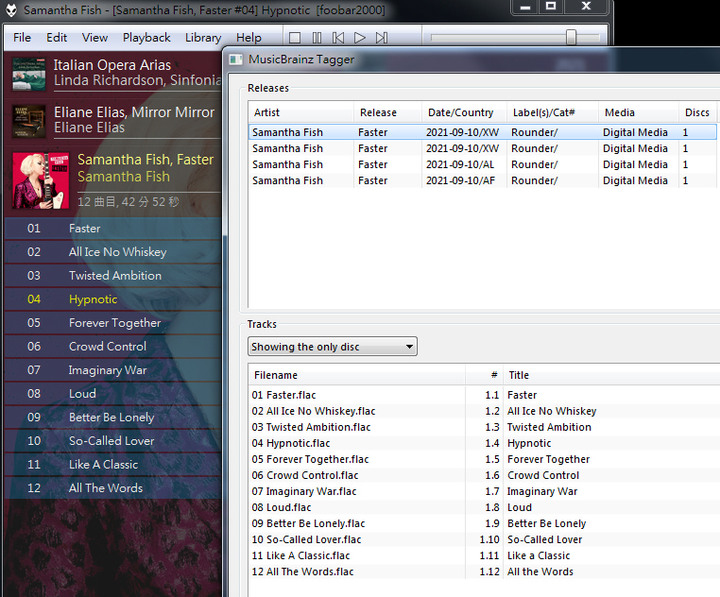The image size is (720, 597).
Task: Click filename '12 All The Words.flac'
Action: point(303,572)
